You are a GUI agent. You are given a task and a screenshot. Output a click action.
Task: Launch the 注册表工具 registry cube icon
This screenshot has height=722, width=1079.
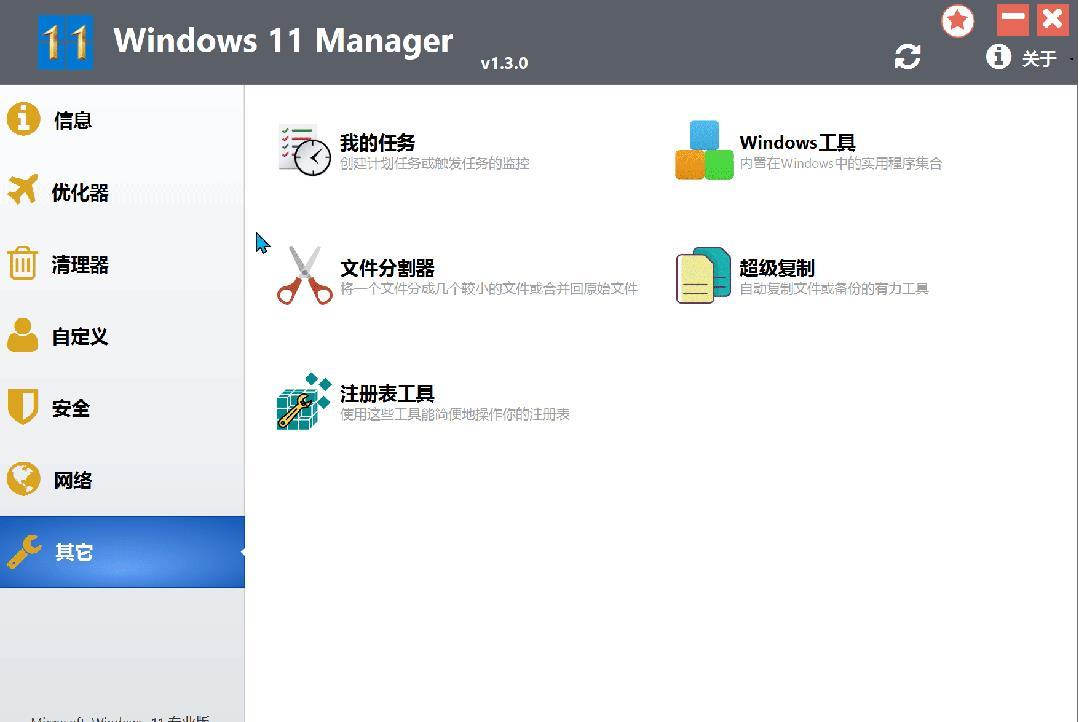pyautogui.click(x=303, y=401)
